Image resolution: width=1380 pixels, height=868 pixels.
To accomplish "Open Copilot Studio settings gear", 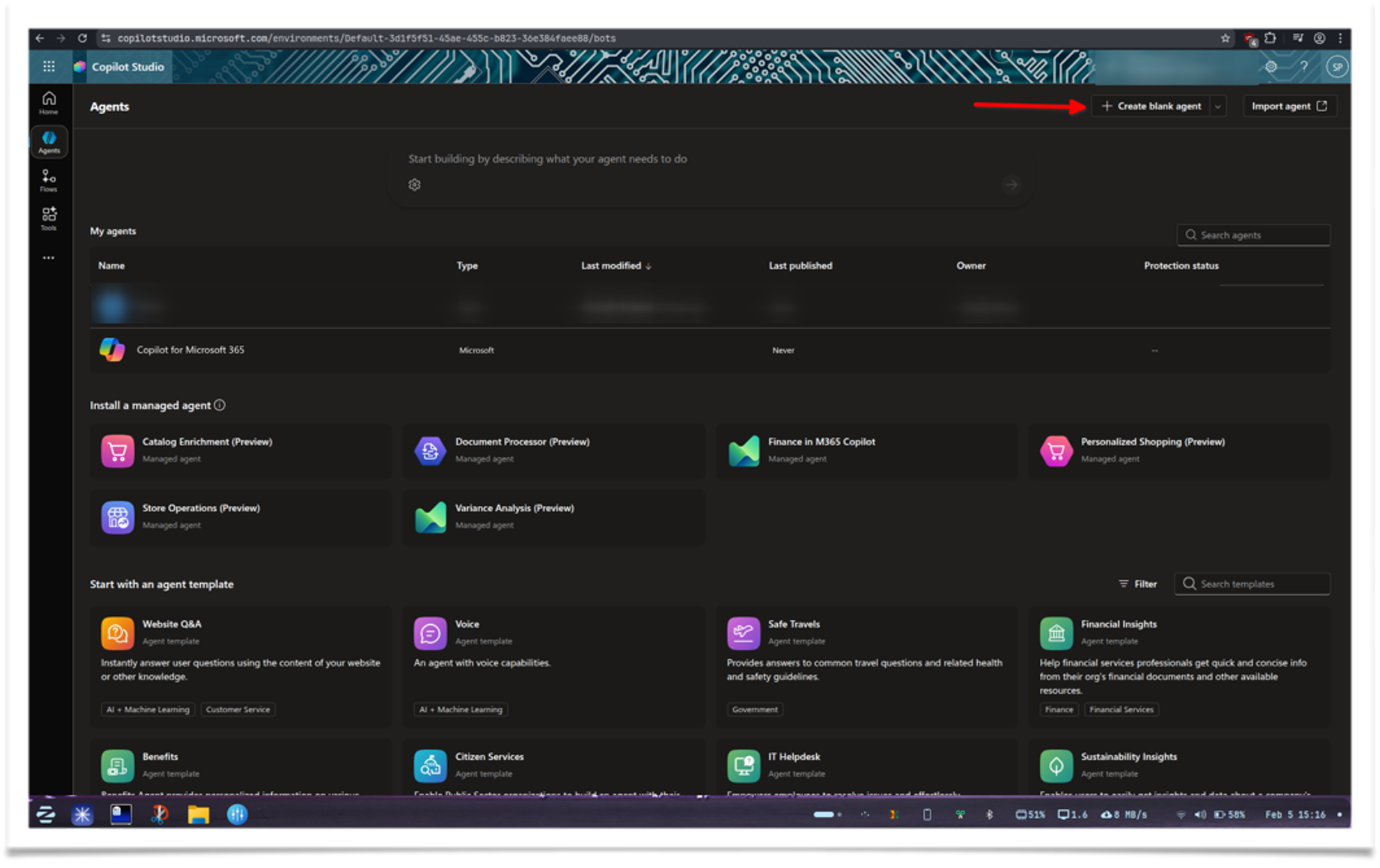I will coord(1271,66).
